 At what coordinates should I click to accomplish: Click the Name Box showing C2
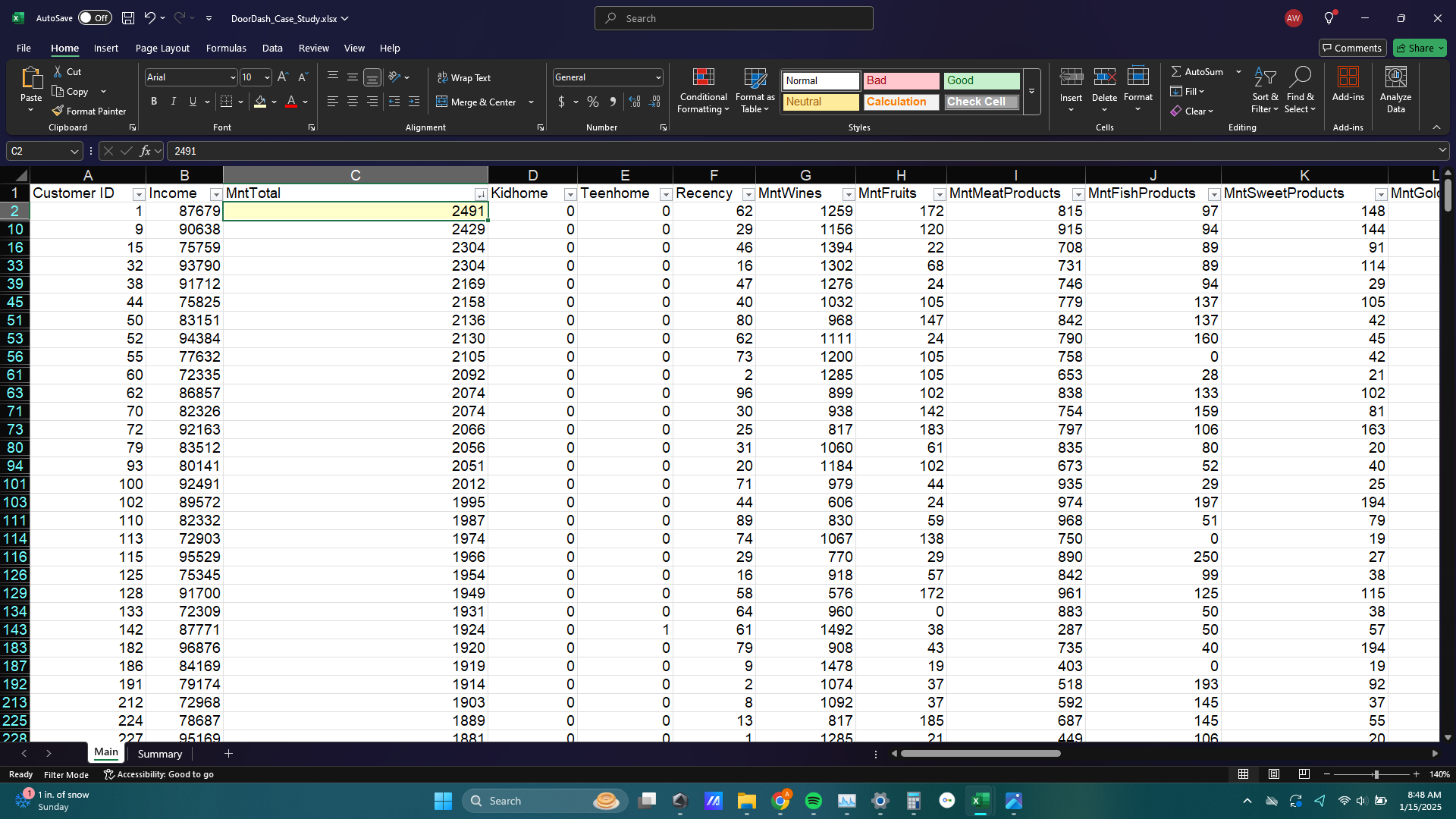pos(38,151)
